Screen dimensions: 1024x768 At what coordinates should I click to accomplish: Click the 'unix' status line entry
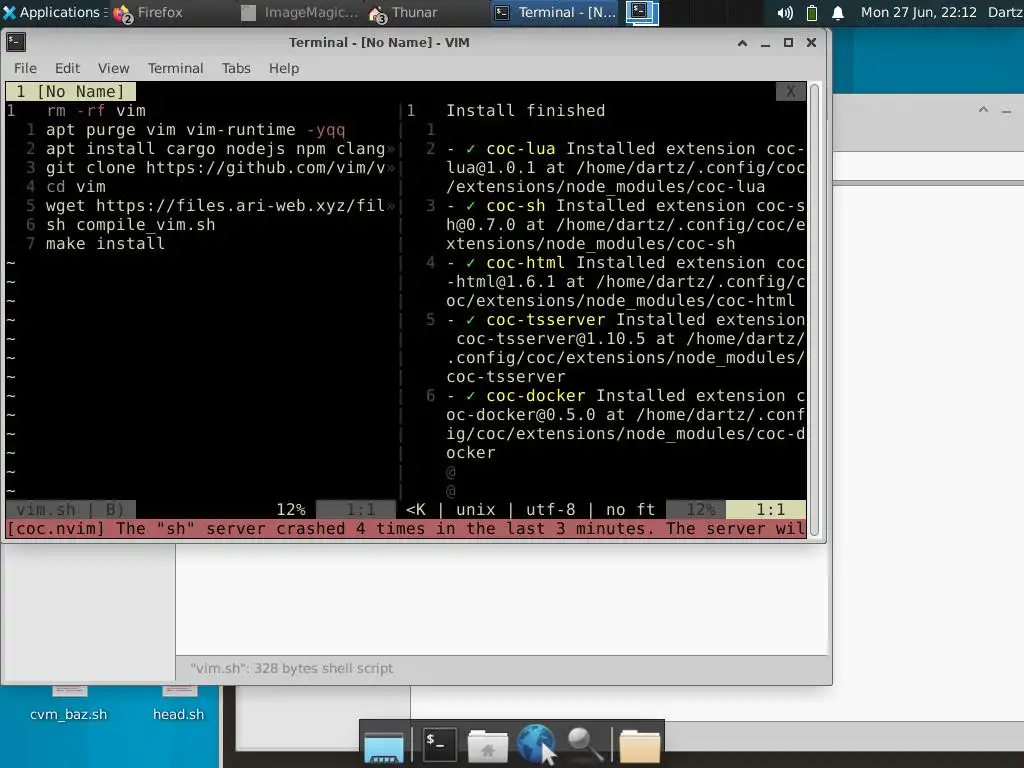475,509
